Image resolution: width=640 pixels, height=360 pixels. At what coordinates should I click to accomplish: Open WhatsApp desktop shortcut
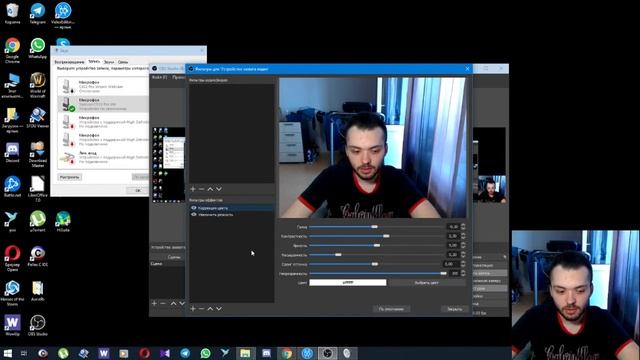[x=38, y=49]
